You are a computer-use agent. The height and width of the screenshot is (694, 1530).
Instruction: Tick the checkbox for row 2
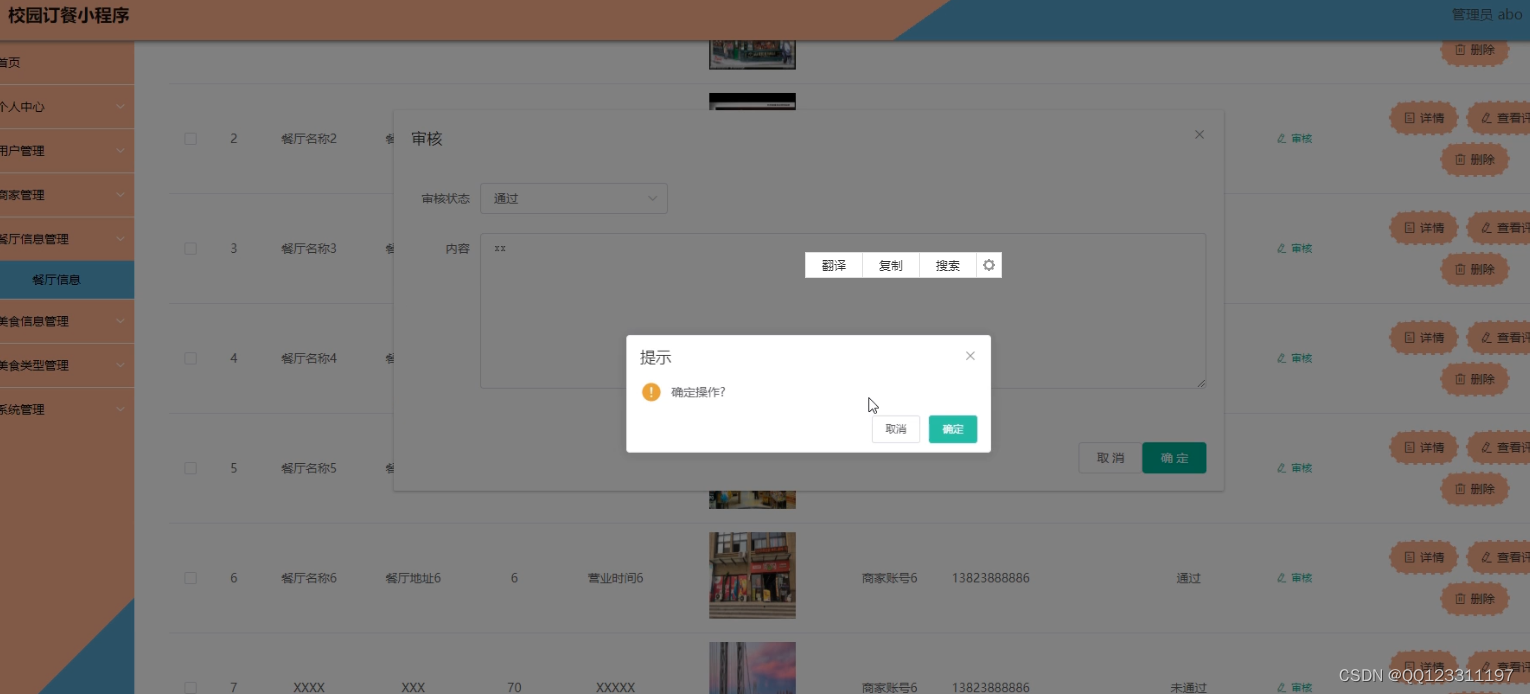point(190,139)
